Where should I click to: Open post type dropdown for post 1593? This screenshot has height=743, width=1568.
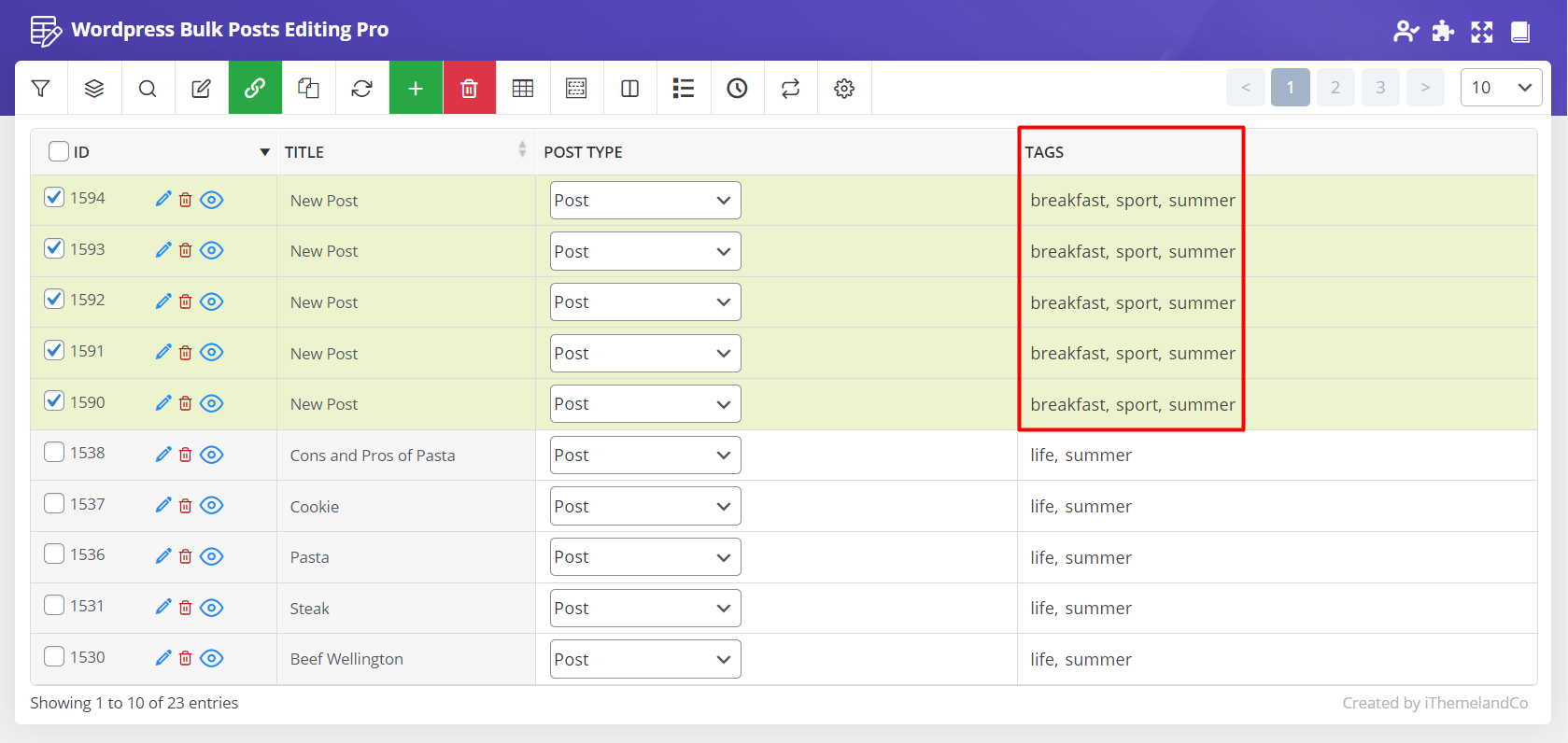(x=645, y=251)
